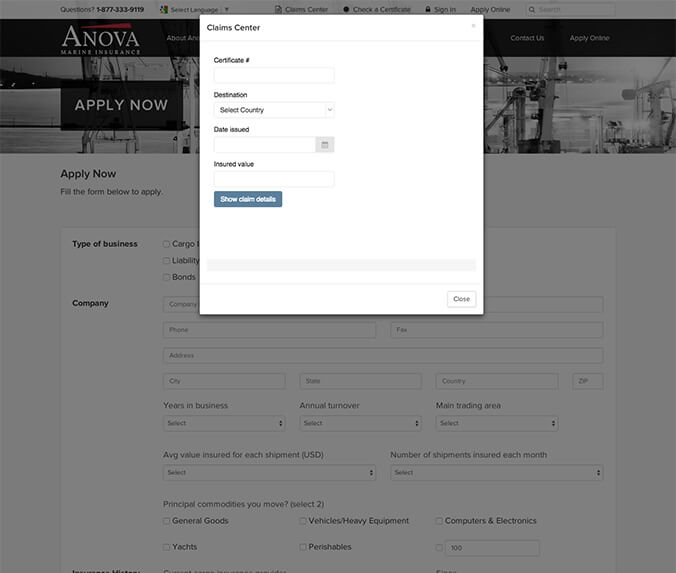The image size is (676, 573).
Task: Check the General Goods commodity box
Action: pos(167,521)
